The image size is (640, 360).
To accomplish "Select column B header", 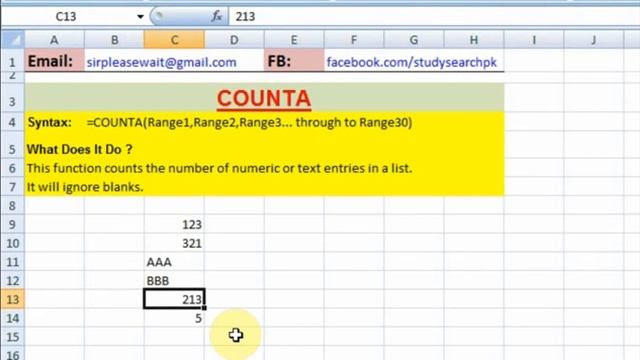I will point(114,40).
